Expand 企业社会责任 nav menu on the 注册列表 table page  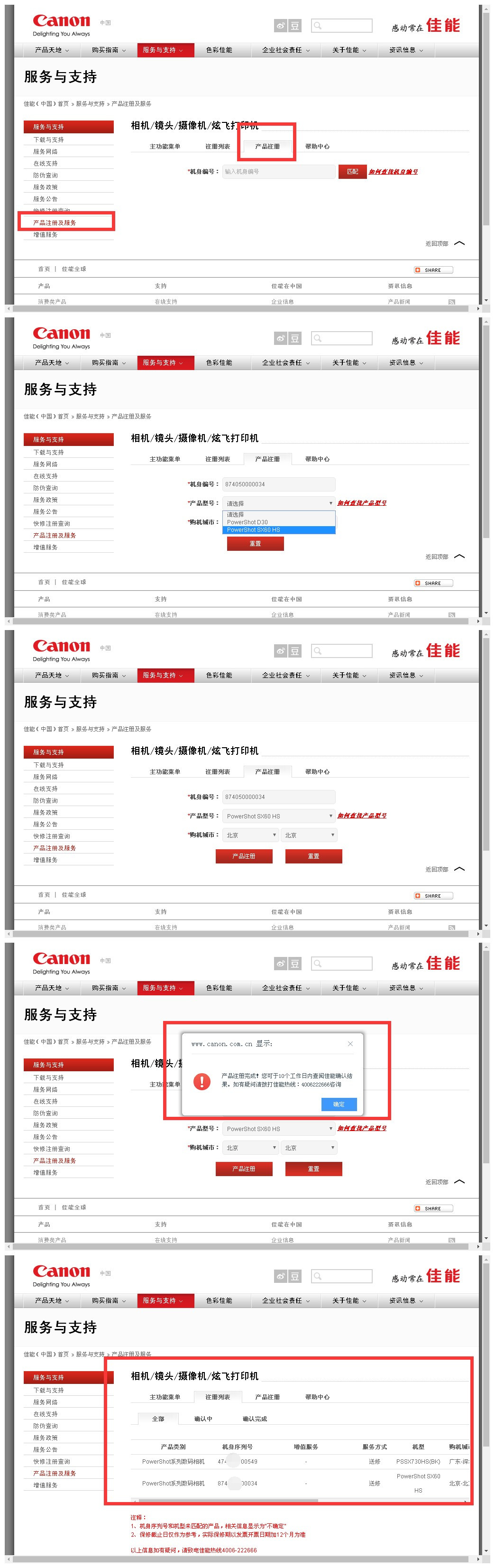(x=286, y=1301)
